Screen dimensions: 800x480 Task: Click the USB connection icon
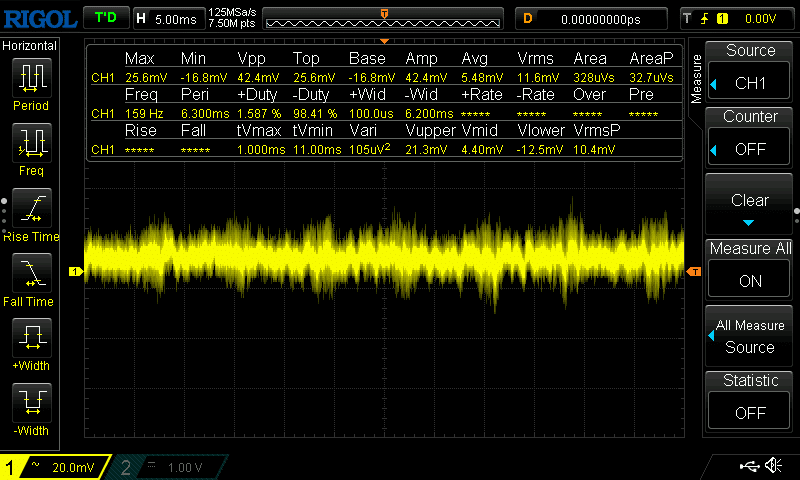point(748,466)
